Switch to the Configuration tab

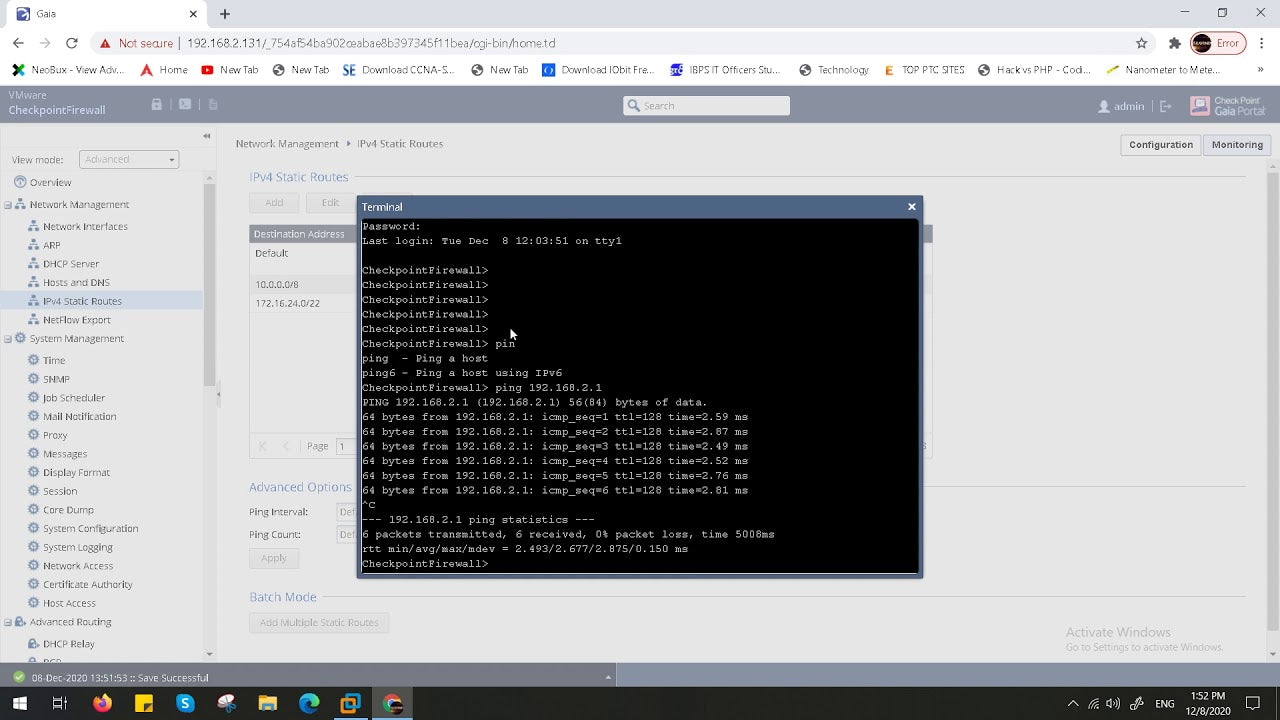point(1160,144)
